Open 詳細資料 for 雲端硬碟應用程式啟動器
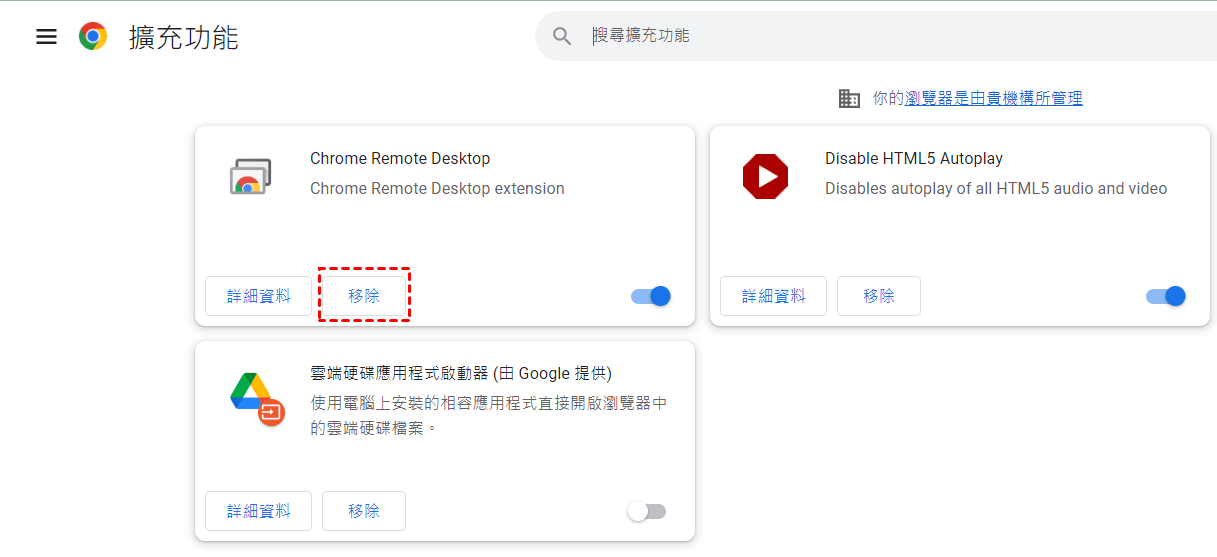This screenshot has height=557, width=1217. coord(258,511)
